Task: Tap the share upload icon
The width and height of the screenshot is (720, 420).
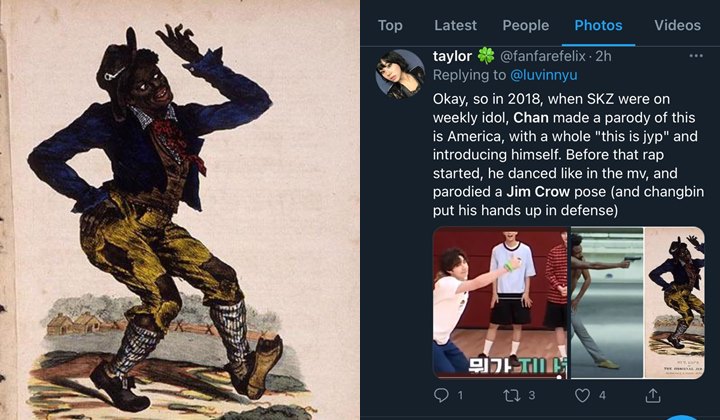Action: click(653, 395)
